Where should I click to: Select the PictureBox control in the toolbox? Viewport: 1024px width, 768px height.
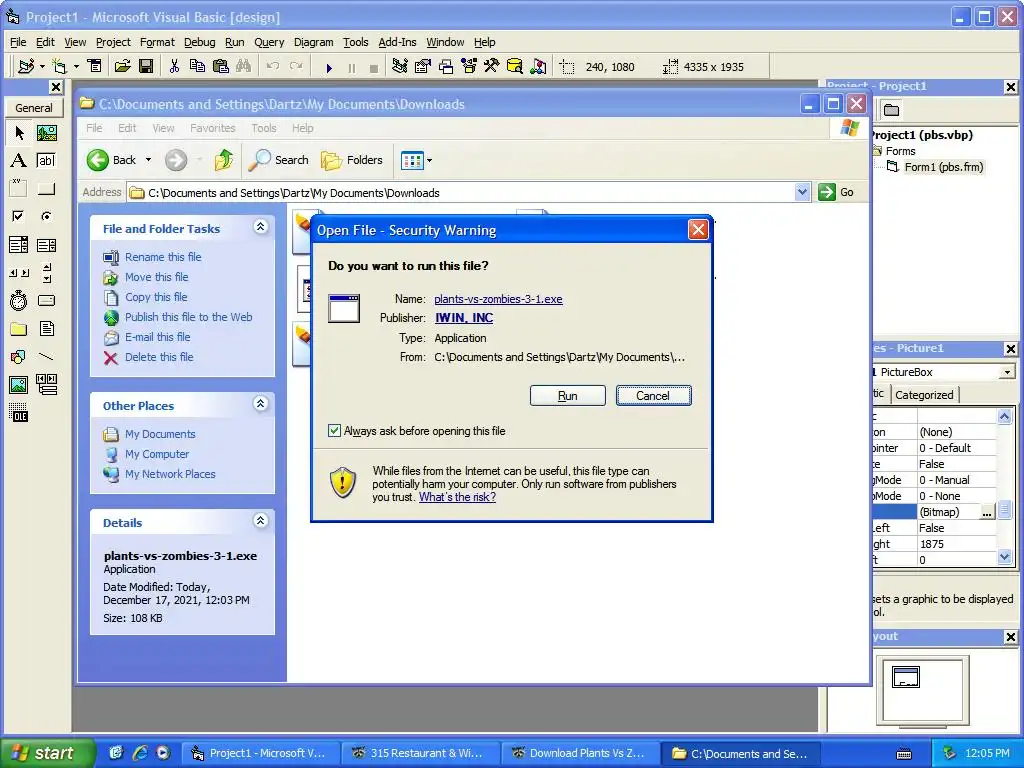coord(46,133)
